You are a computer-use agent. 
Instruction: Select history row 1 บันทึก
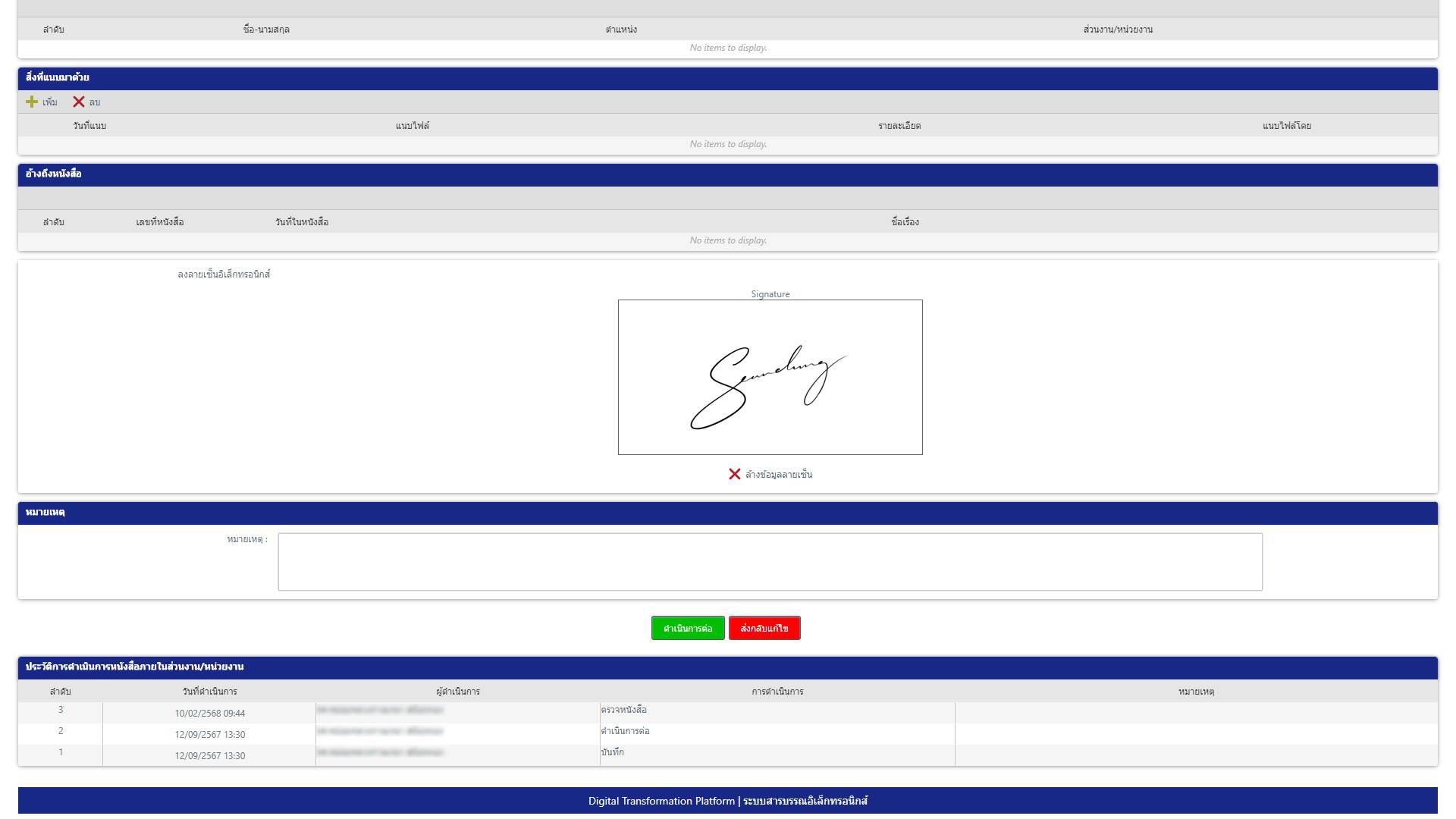[x=612, y=753]
